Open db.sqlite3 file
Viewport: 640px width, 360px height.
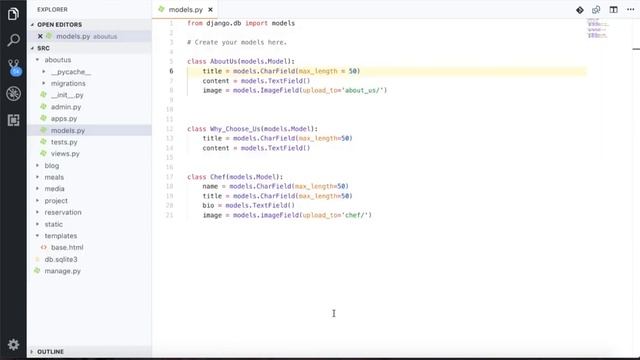(x=61, y=259)
